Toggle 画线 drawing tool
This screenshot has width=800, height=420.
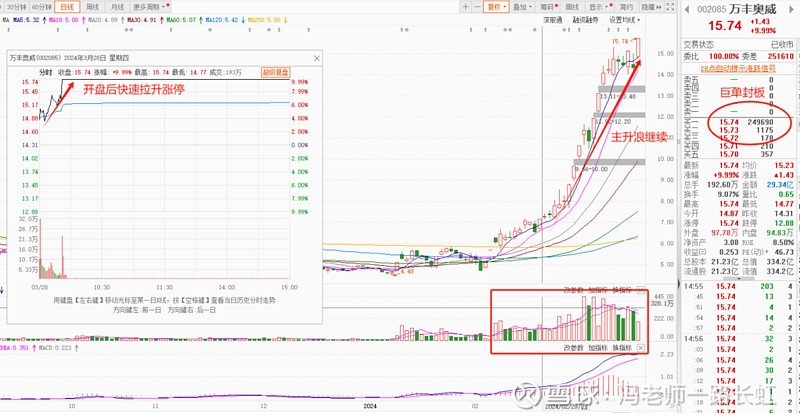[x=572, y=7]
